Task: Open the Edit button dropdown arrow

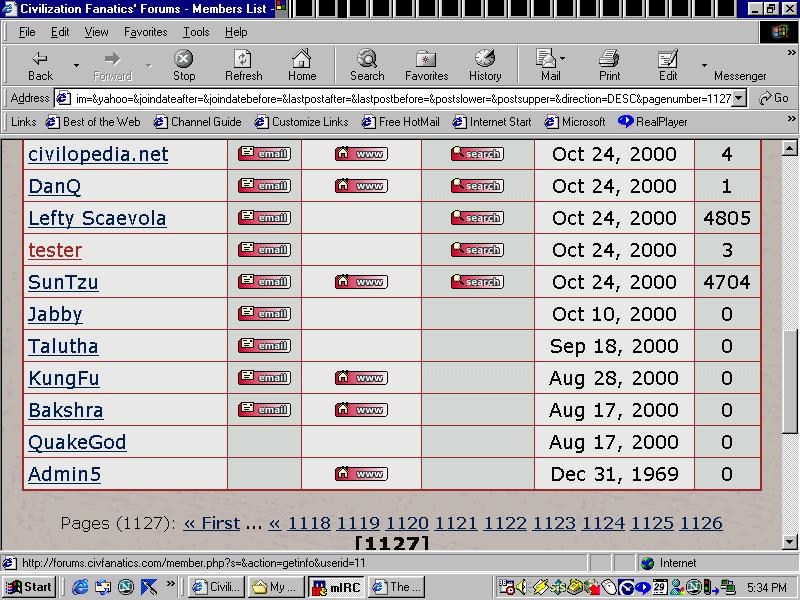Action: (704, 65)
